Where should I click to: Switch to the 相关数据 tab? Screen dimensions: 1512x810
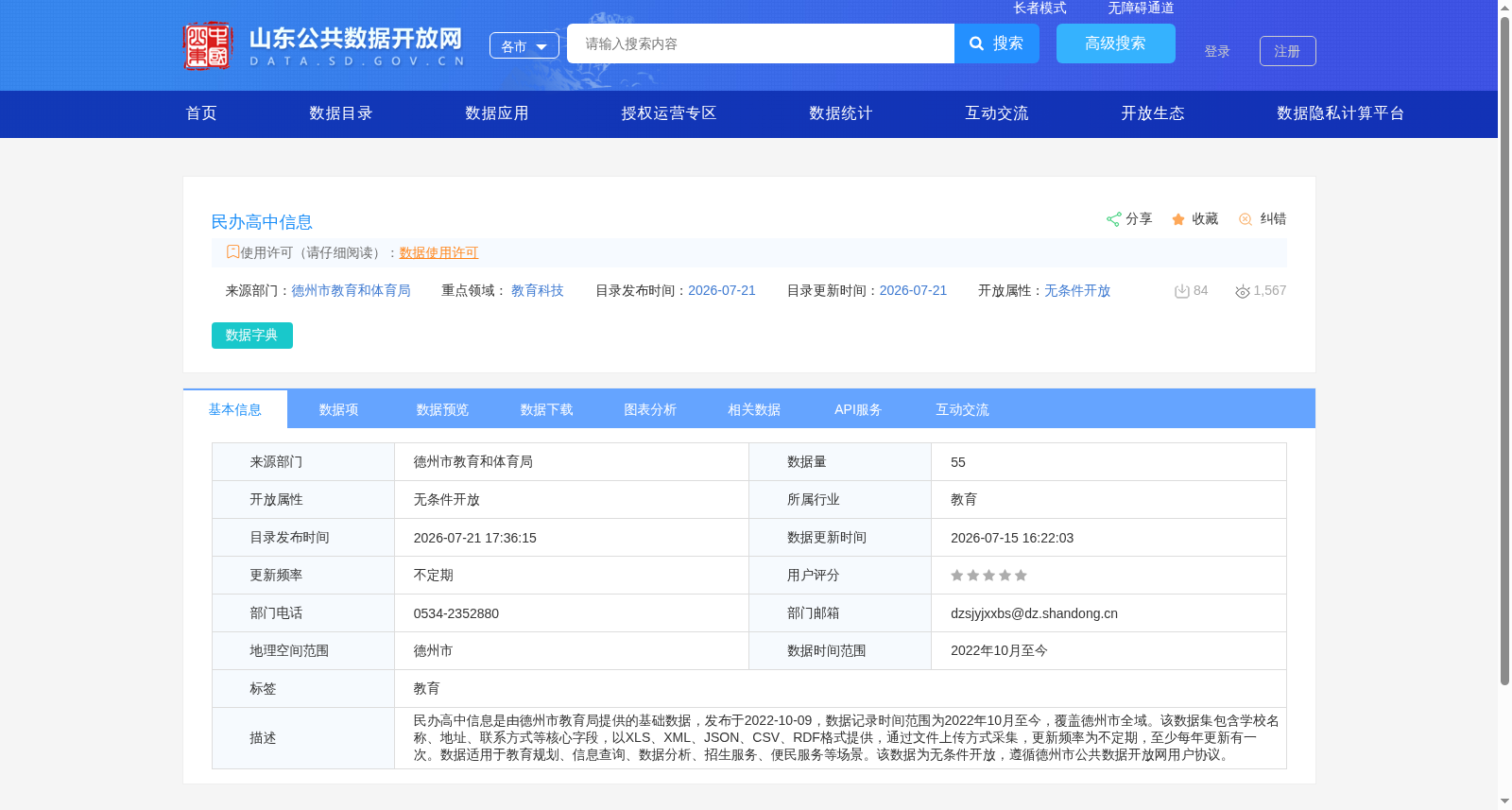click(x=754, y=410)
